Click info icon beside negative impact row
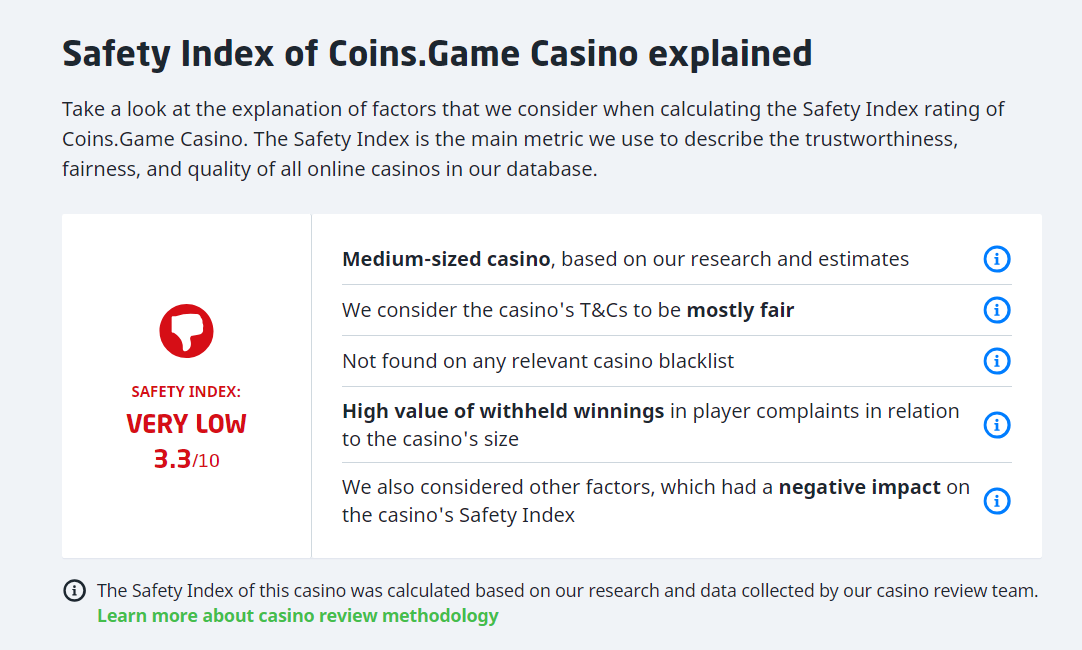Image resolution: width=1082 pixels, height=650 pixels. 996,501
